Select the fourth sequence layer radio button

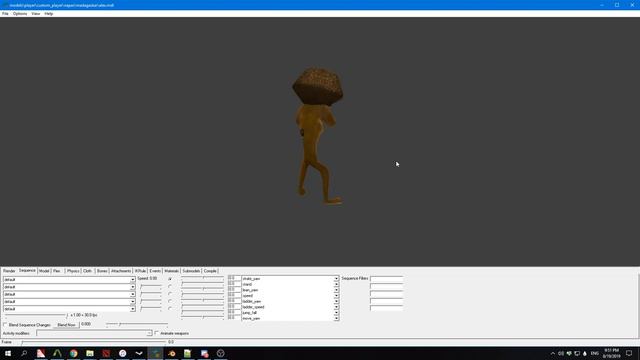click(x=170, y=301)
